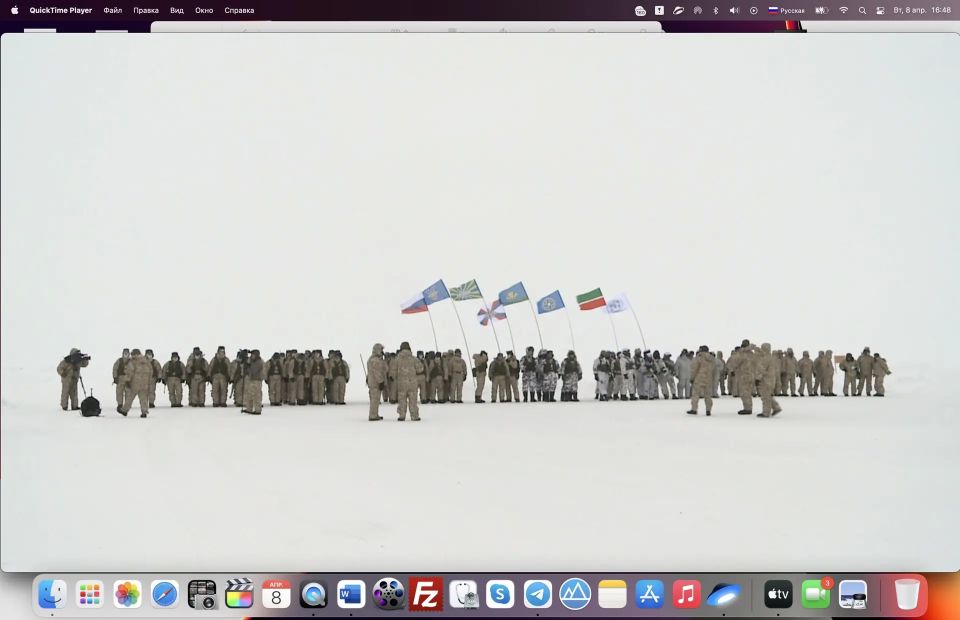This screenshot has width=960, height=620.
Task: Switch to QuickTime Player in the Dock
Action: click(313, 594)
